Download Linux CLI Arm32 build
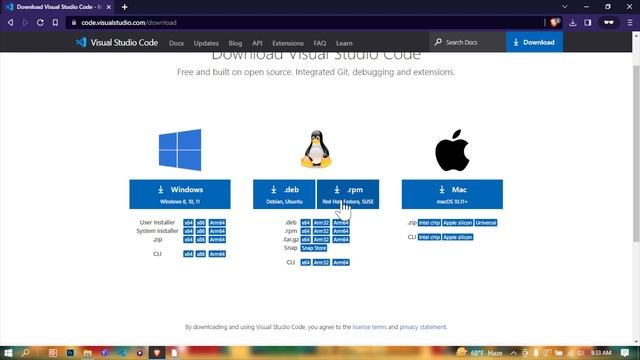 pyautogui.click(x=321, y=262)
